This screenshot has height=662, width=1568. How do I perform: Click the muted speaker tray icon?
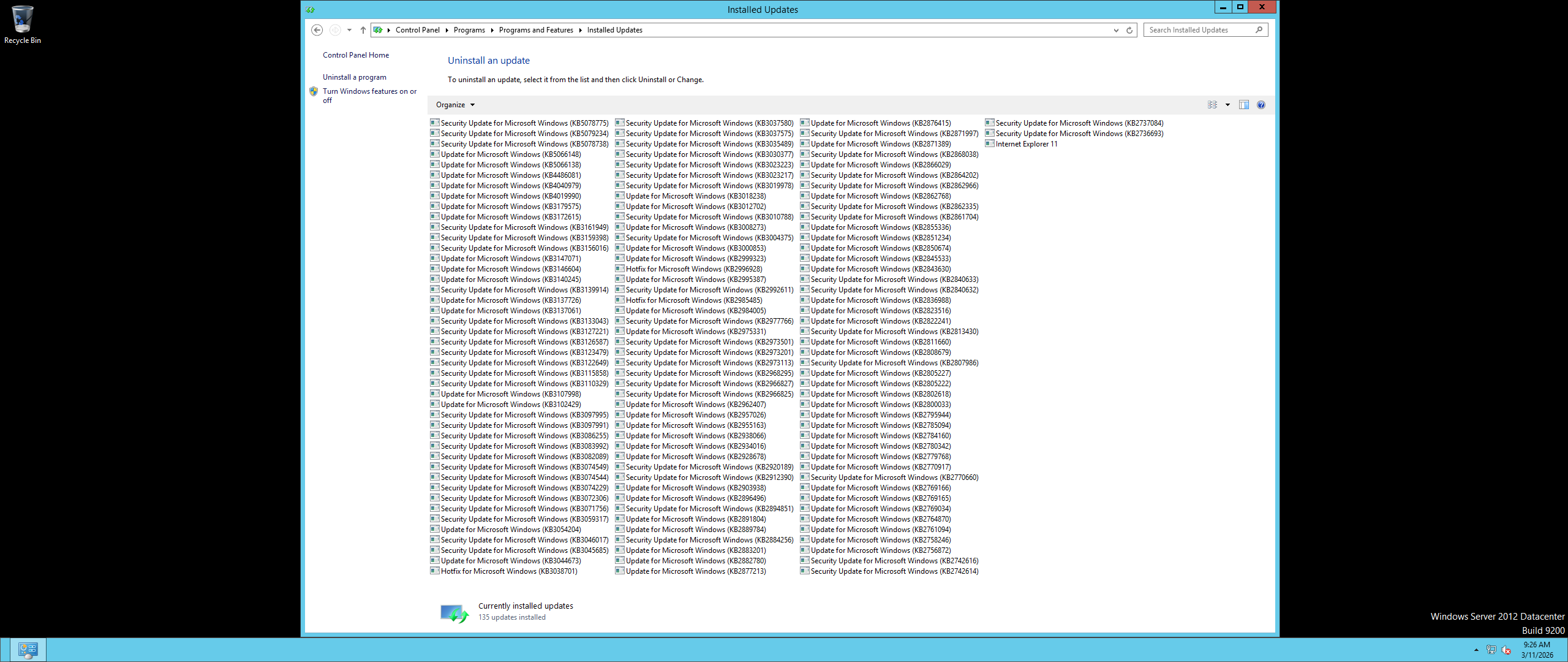click(x=1506, y=650)
